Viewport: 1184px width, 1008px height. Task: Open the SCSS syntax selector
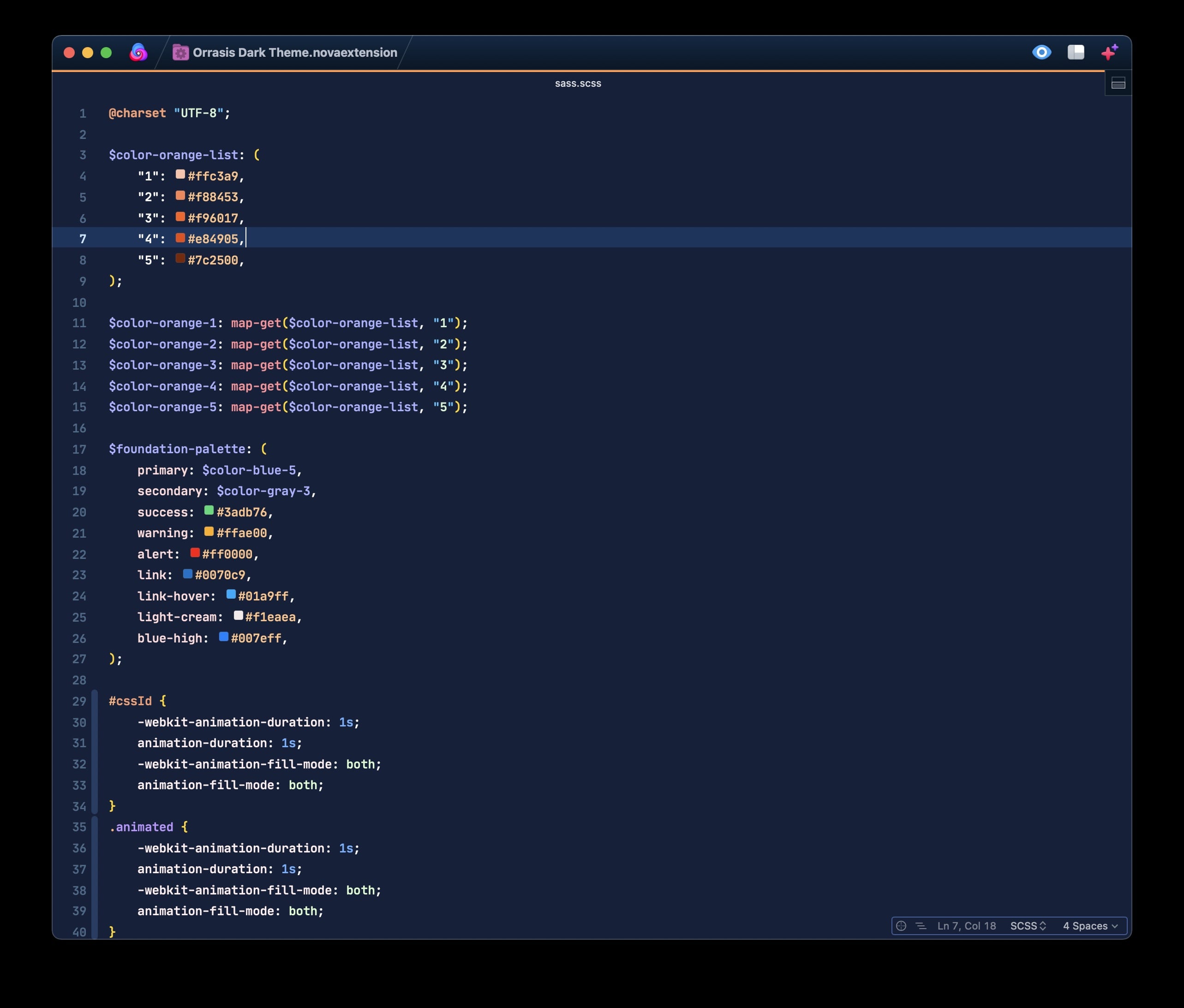(1028, 926)
